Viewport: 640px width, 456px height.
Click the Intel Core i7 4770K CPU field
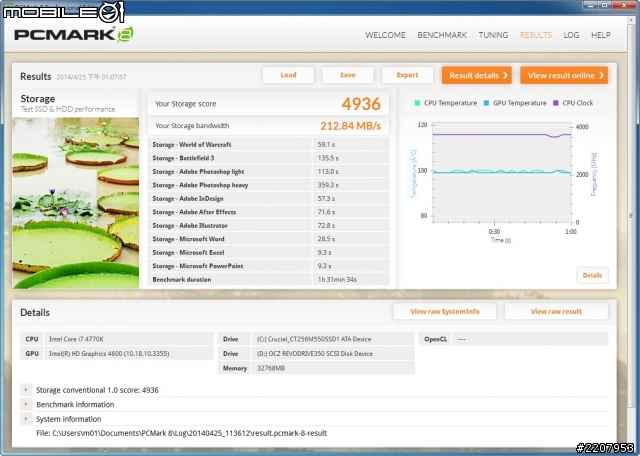coord(129,339)
